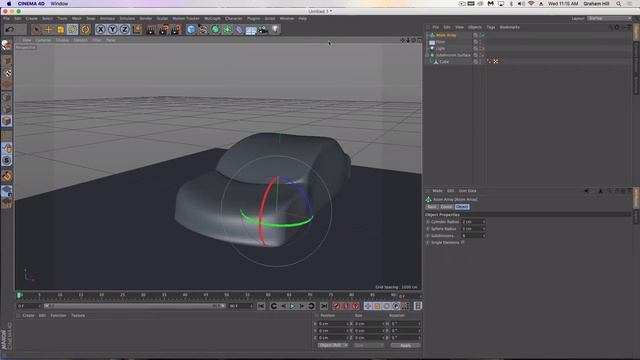The image size is (640, 360).
Task: Click the Camera object icon
Action: pos(263,29)
